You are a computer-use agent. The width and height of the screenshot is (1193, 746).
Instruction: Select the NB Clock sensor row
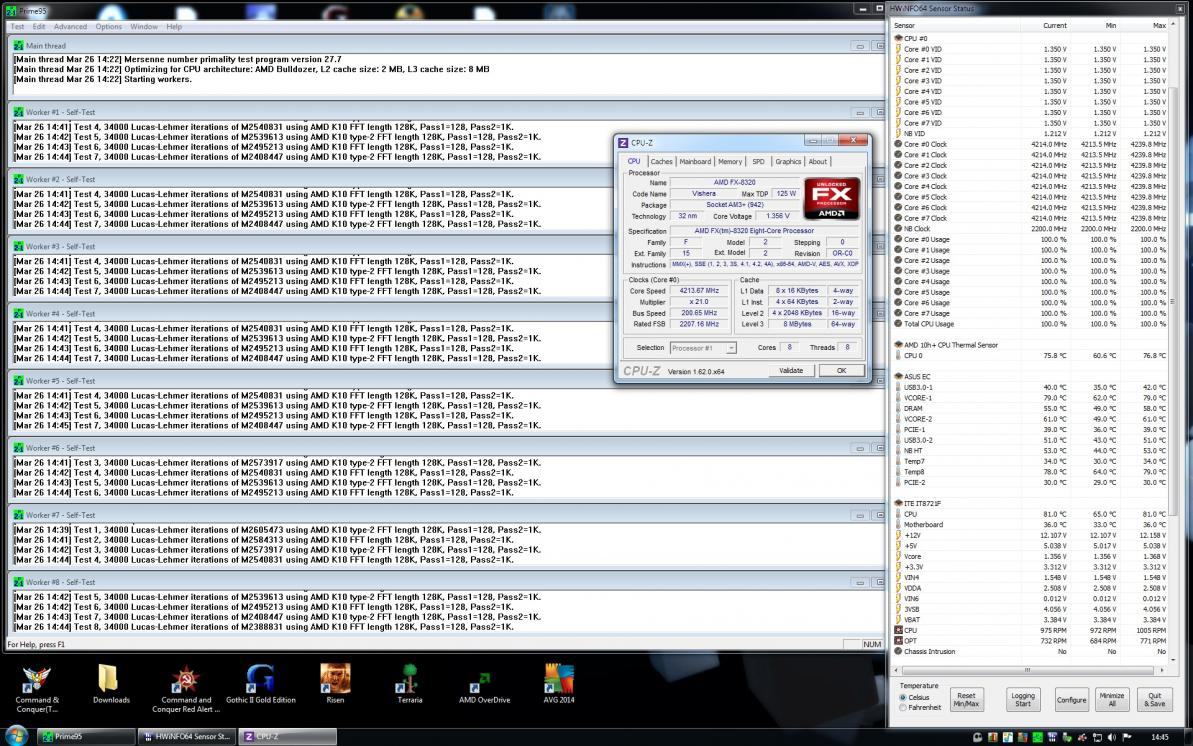coord(1030,228)
